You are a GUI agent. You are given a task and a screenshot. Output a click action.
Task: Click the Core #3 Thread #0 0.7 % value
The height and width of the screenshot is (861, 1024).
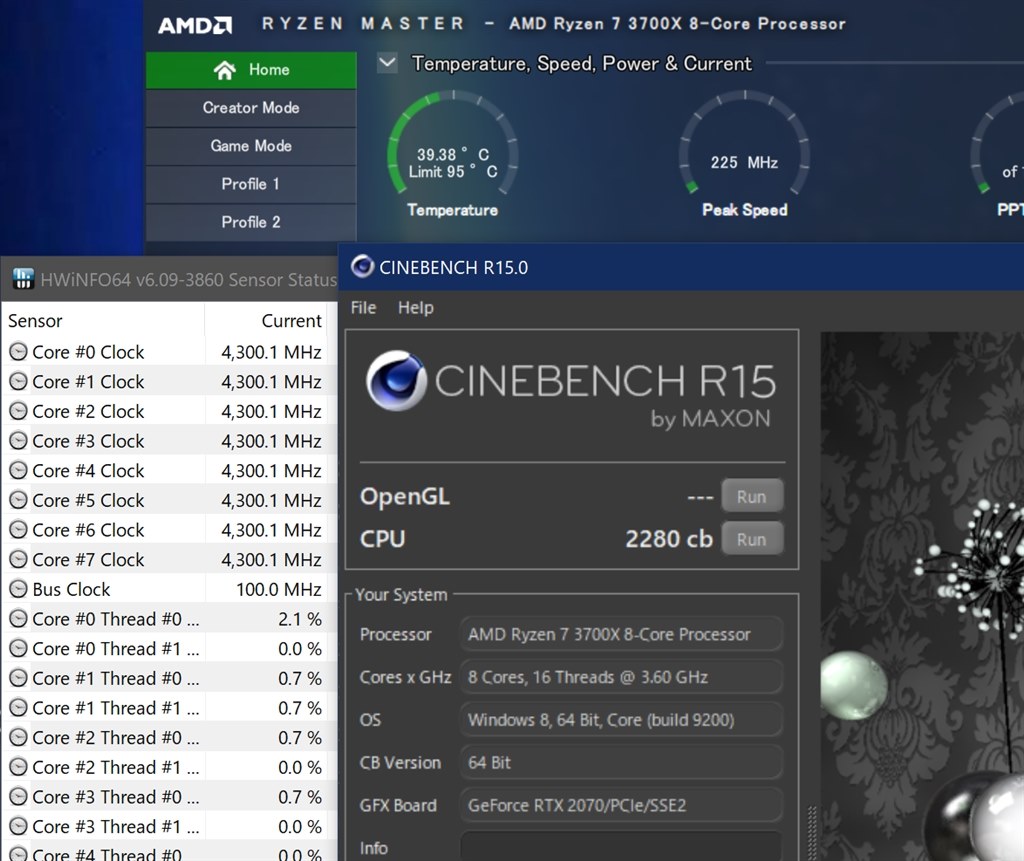[300, 797]
